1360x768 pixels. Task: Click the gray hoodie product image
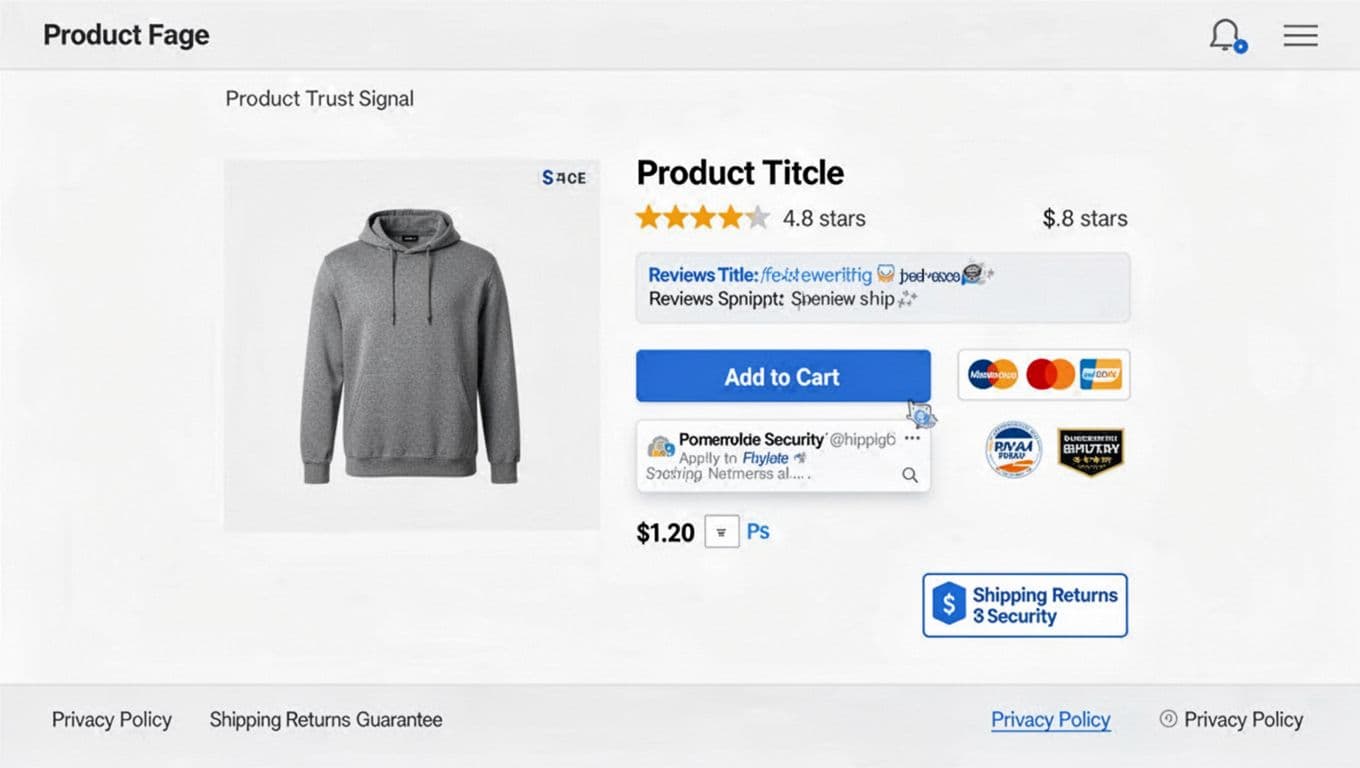pyautogui.click(x=412, y=340)
